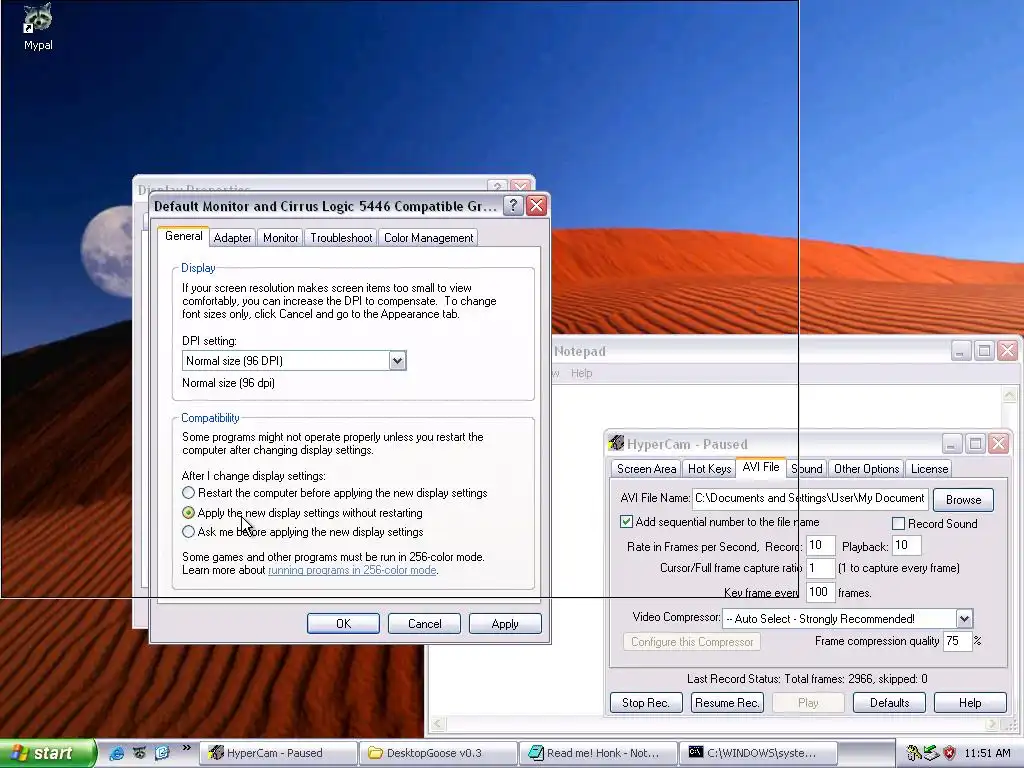
Task: Click OK in the monitor properties dialog
Action: point(344,624)
